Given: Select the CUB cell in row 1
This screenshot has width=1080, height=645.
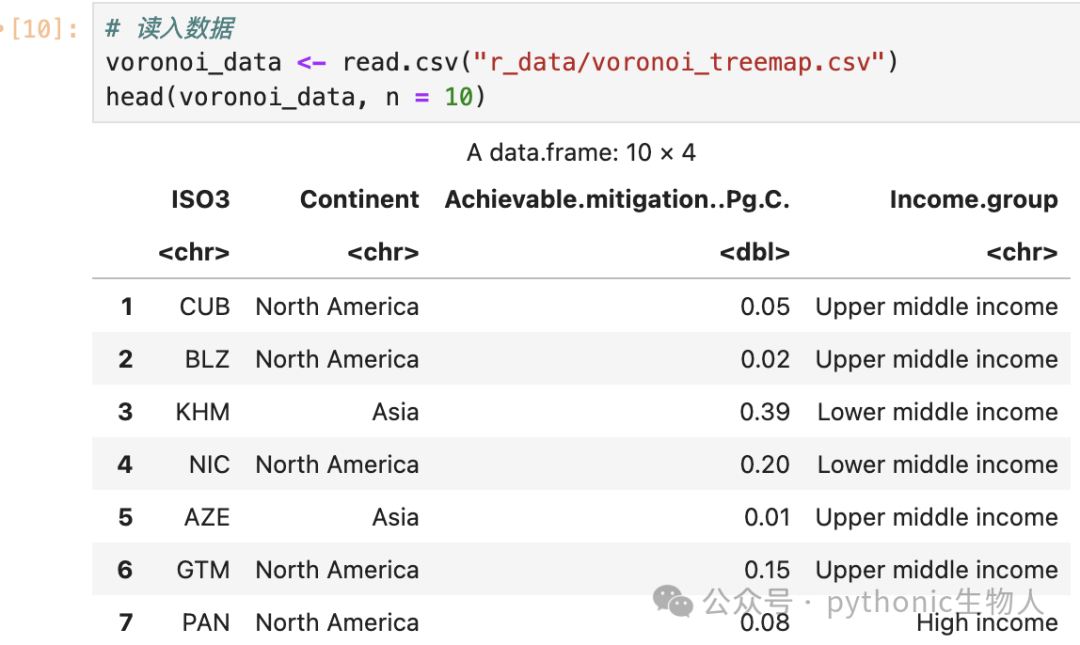Looking at the screenshot, I should [x=205, y=307].
